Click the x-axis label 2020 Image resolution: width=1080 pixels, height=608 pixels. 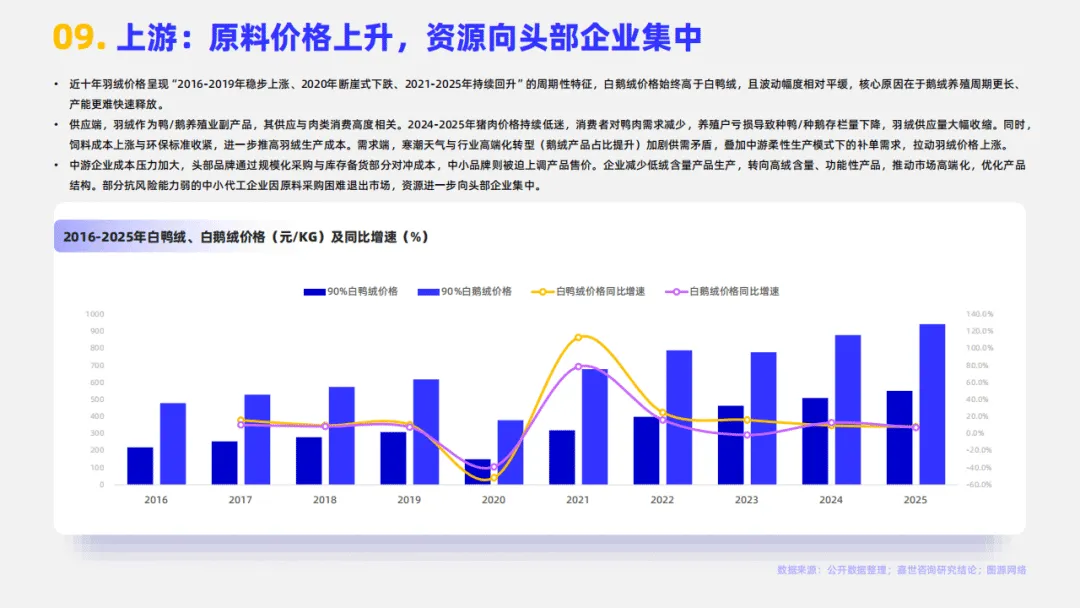(x=493, y=500)
